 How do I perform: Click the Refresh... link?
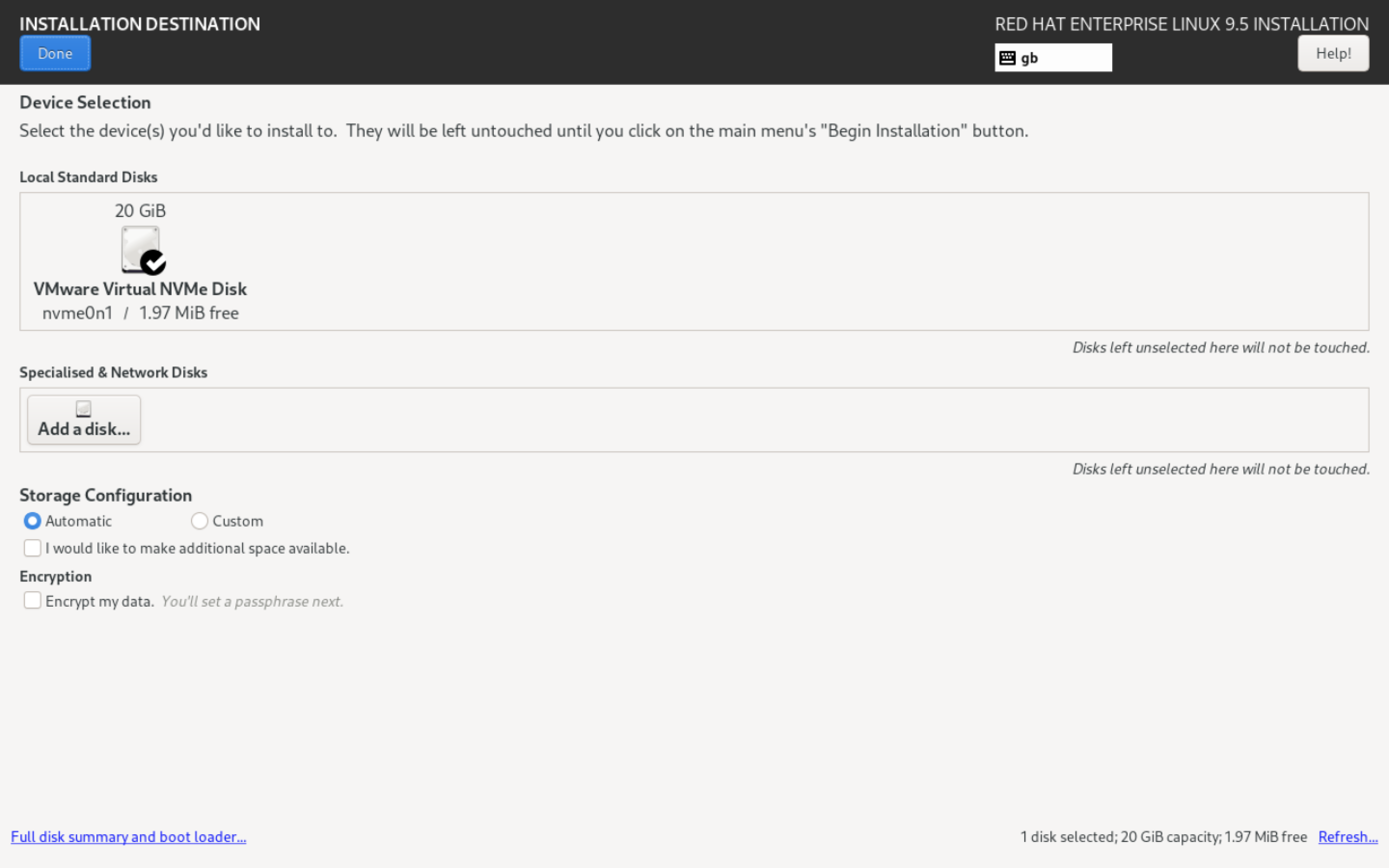(x=1348, y=837)
